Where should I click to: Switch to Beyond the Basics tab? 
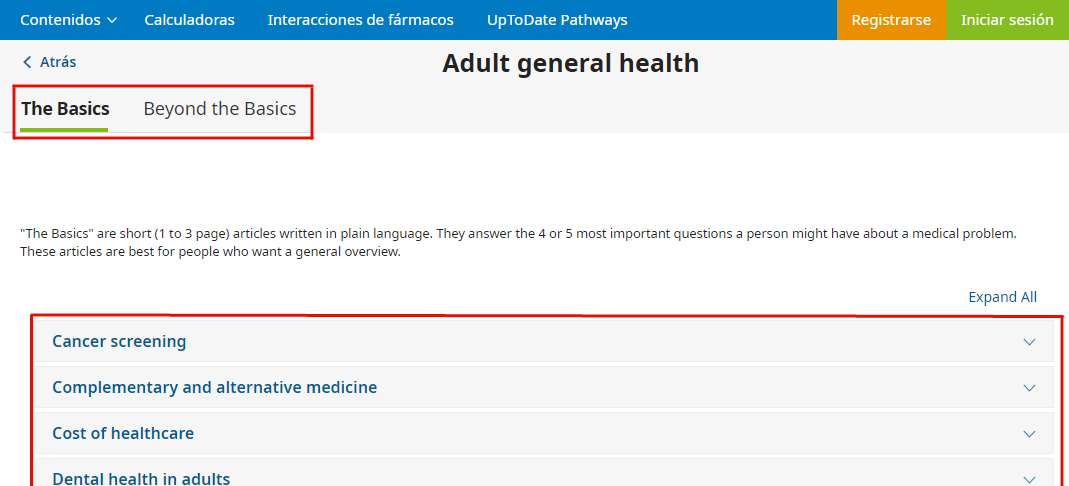tap(220, 109)
